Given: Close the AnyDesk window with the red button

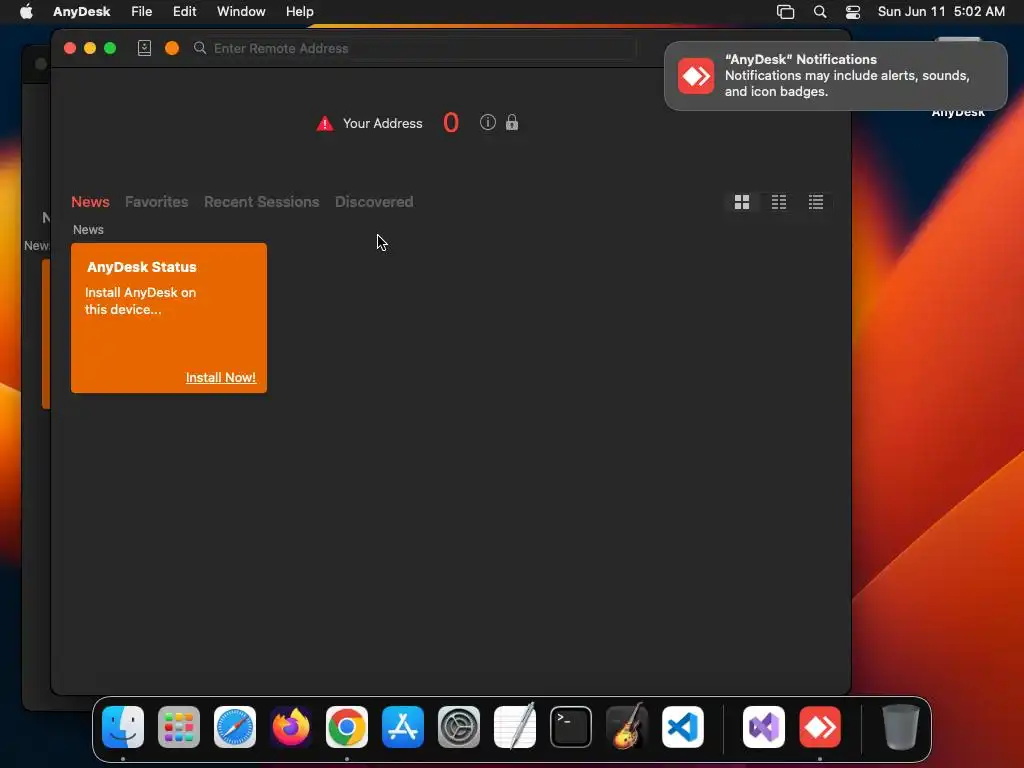Looking at the screenshot, I should click(x=70, y=48).
